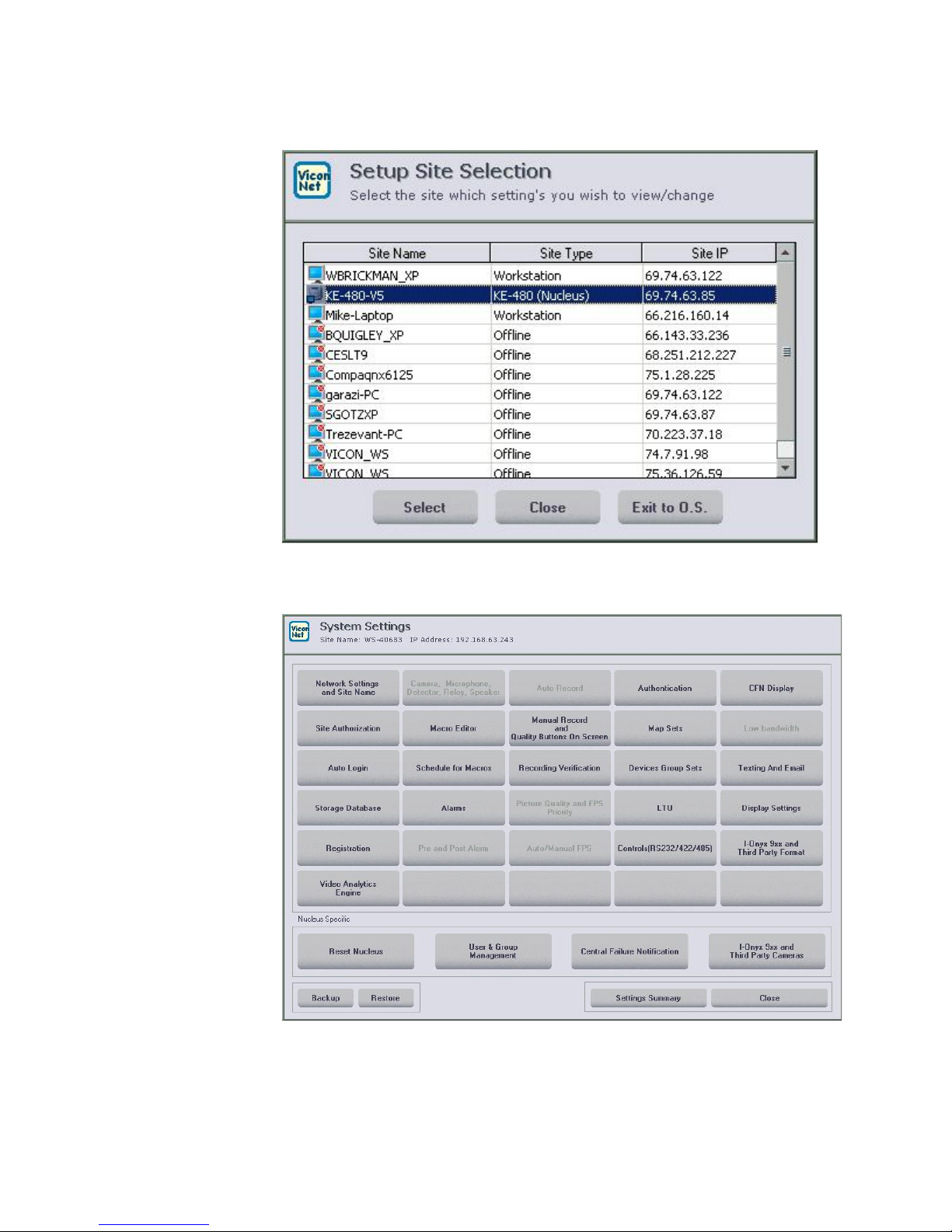Open Authentication settings
This screenshot has height=1232, width=952.
[x=665, y=688]
